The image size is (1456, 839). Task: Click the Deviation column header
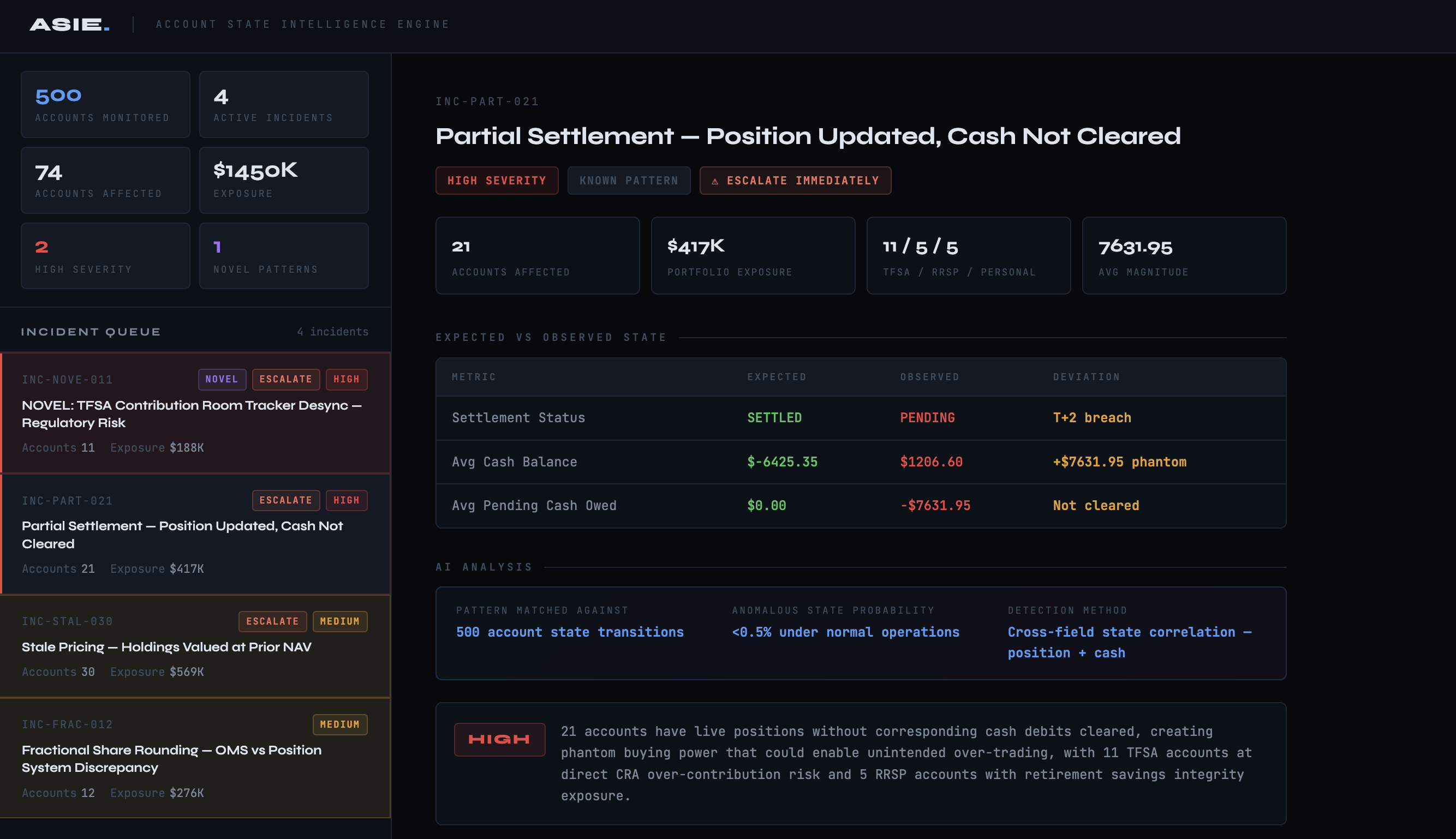[1086, 377]
